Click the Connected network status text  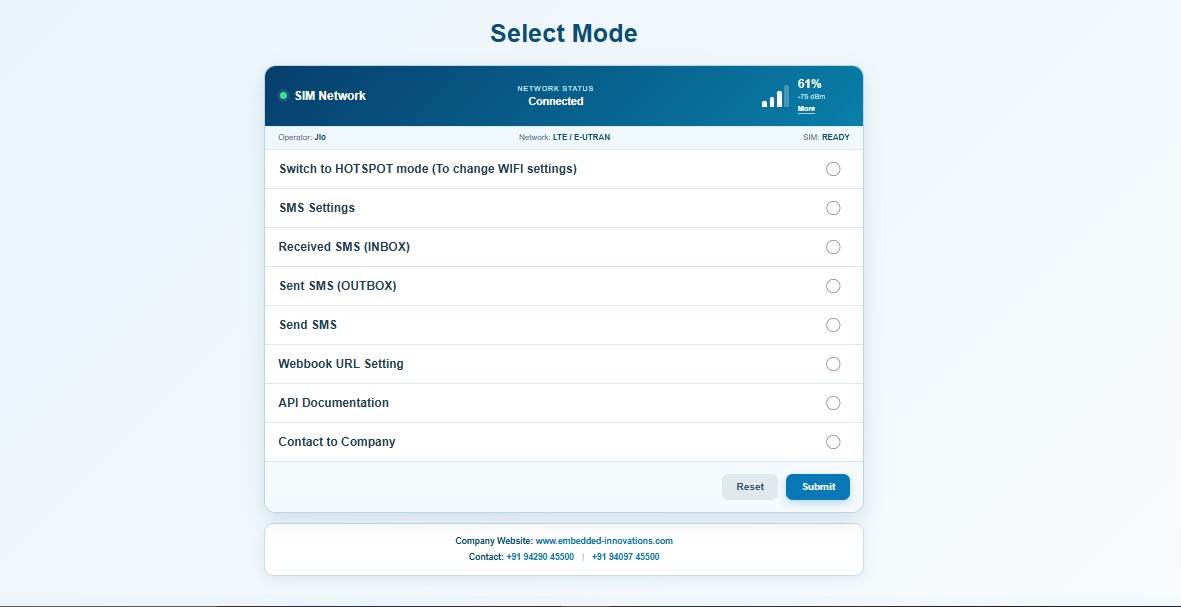[556, 101]
